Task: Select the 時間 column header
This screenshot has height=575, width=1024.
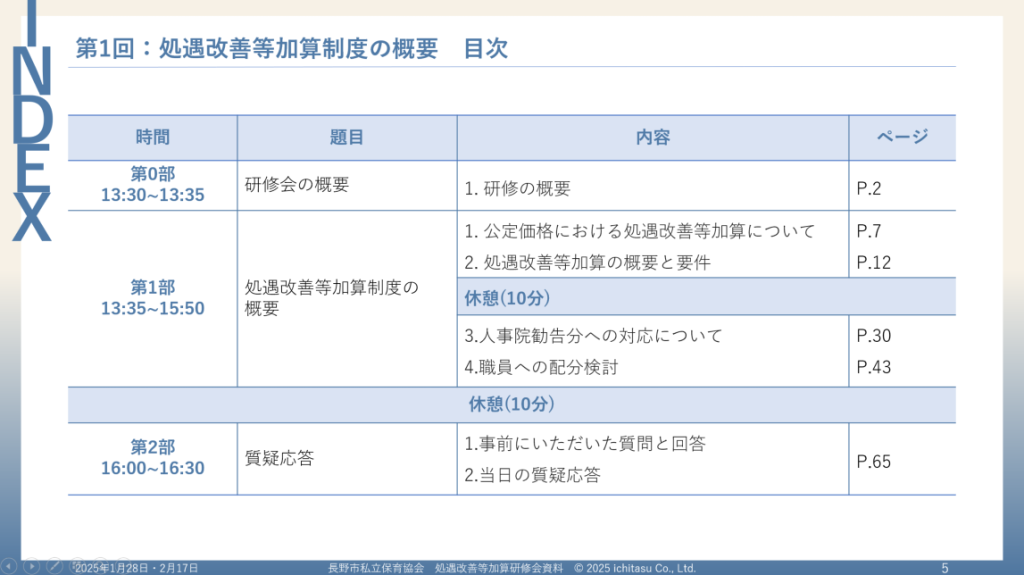Action: point(153,137)
